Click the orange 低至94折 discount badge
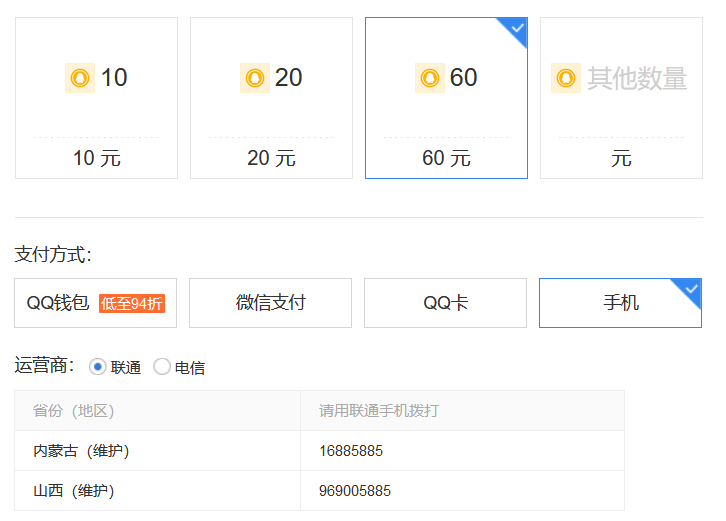Image resolution: width=726 pixels, height=521 pixels. (x=131, y=303)
